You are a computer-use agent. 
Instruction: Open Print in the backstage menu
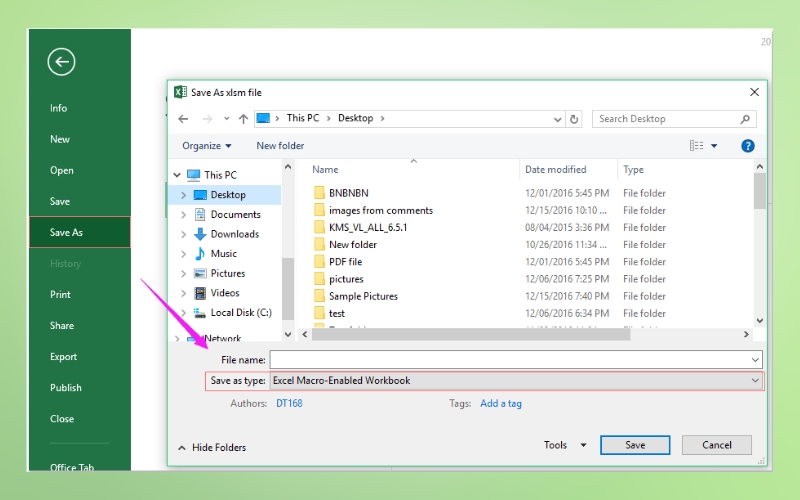(x=60, y=294)
